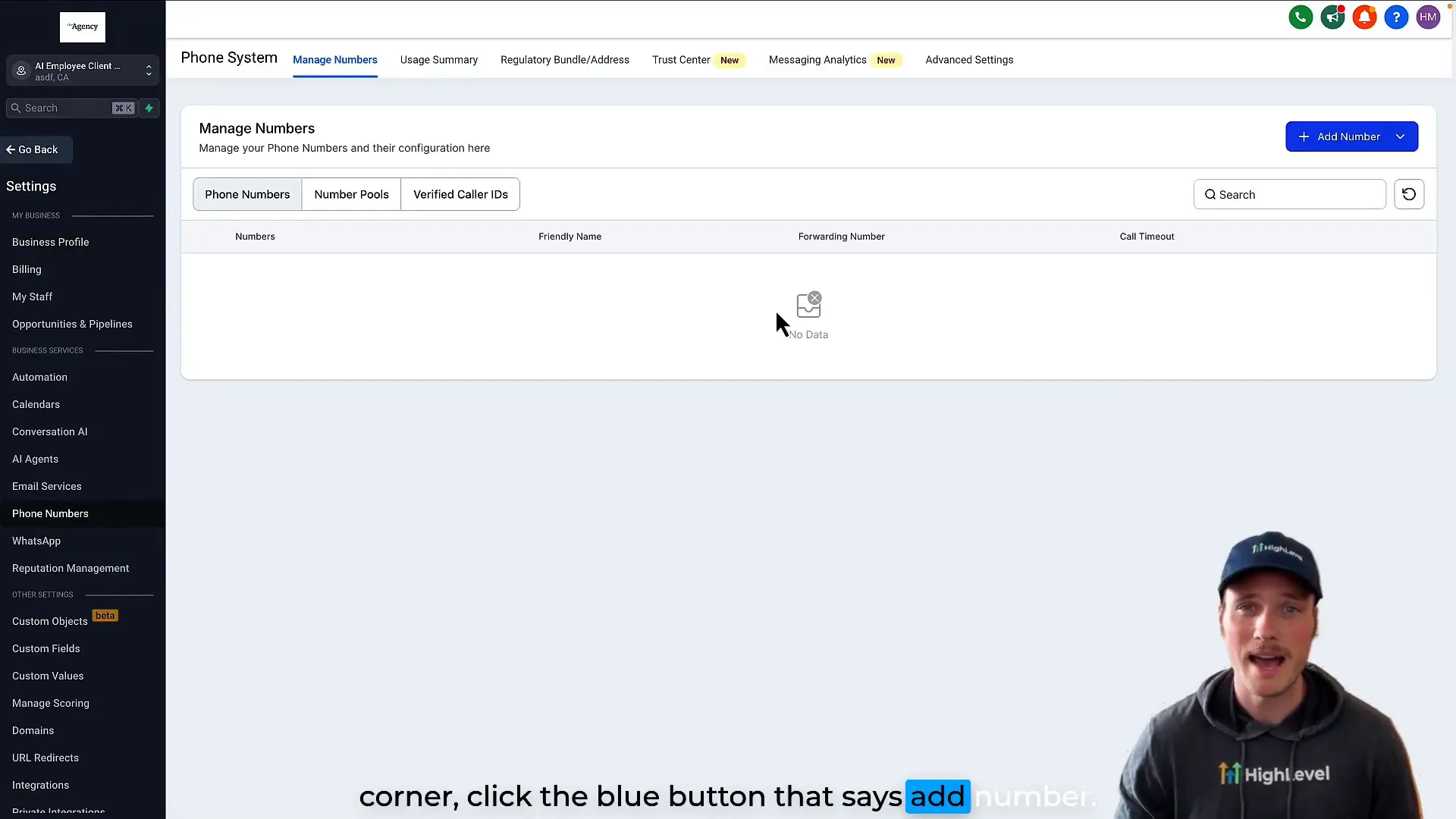The height and width of the screenshot is (819, 1456).
Task: Open Business Profile settings
Action: pos(51,242)
